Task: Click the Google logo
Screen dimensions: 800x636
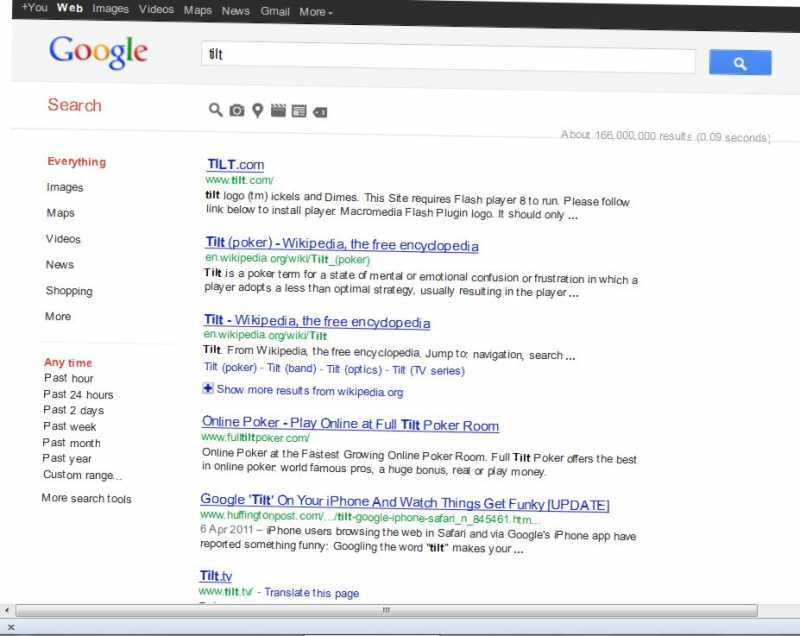Action: (98, 52)
